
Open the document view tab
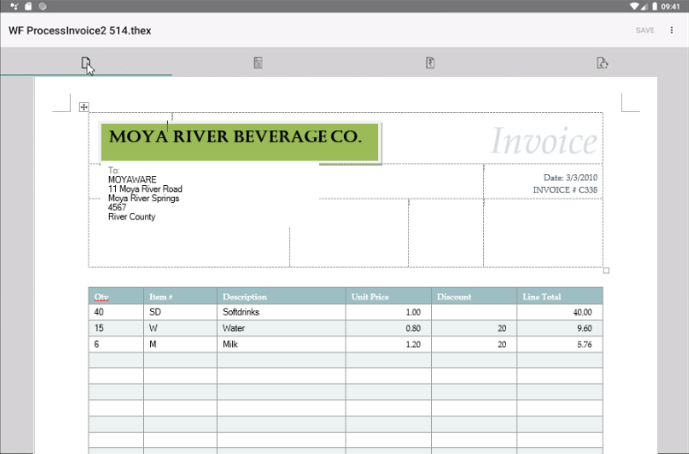pyautogui.click(x=86, y=63)
